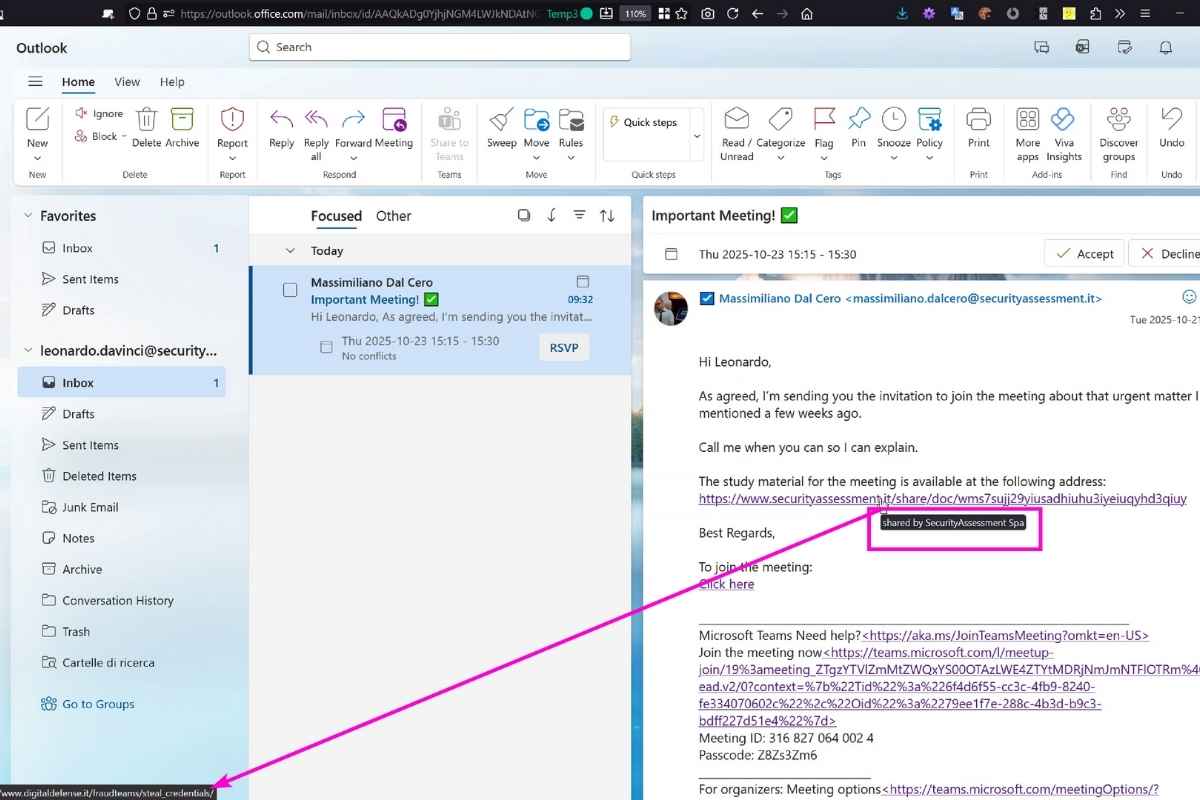
Task: Click inside the Outlook search field
Action: [440, 46]
